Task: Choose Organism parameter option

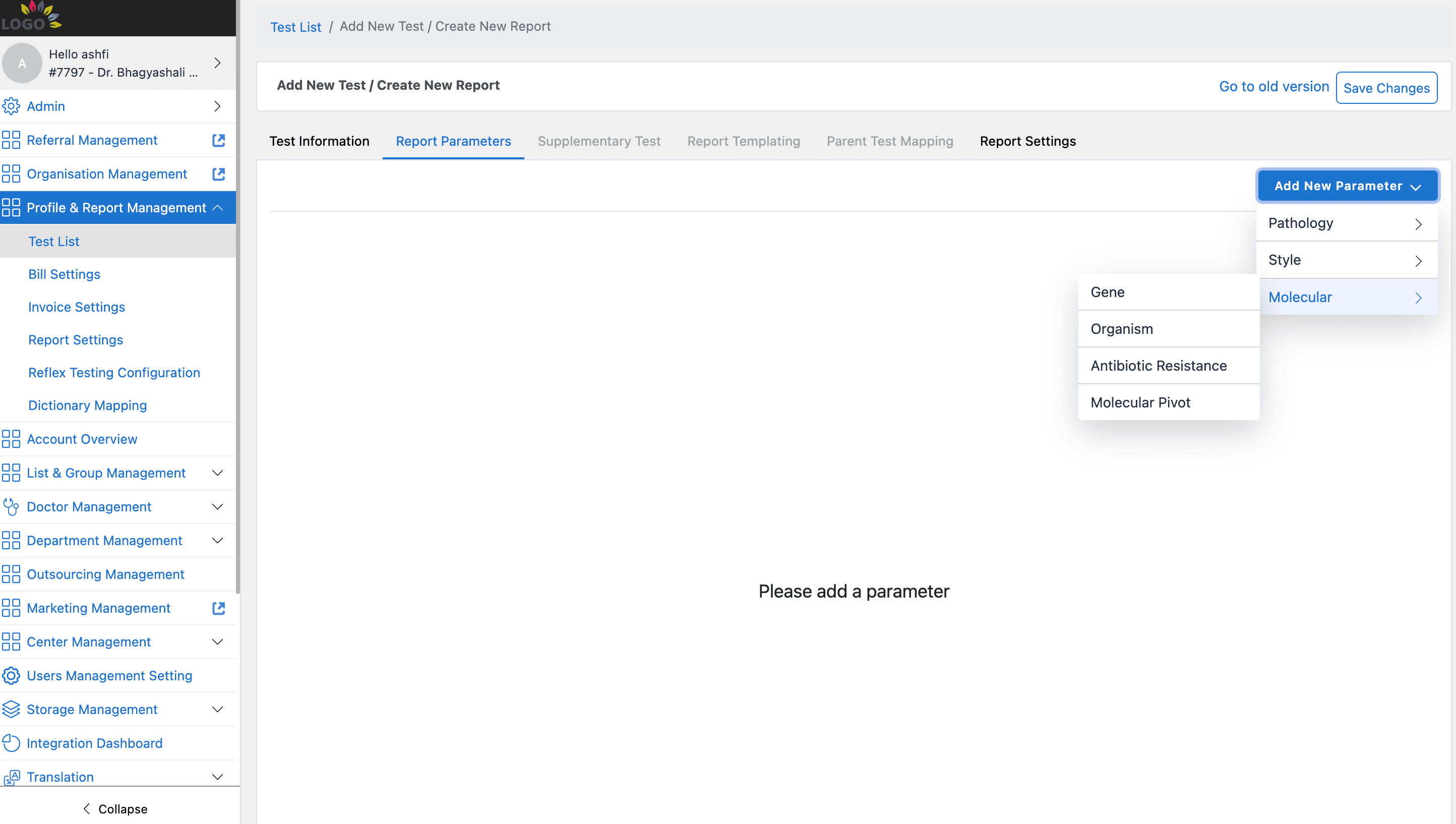Action: click(x=1168, y=329)
